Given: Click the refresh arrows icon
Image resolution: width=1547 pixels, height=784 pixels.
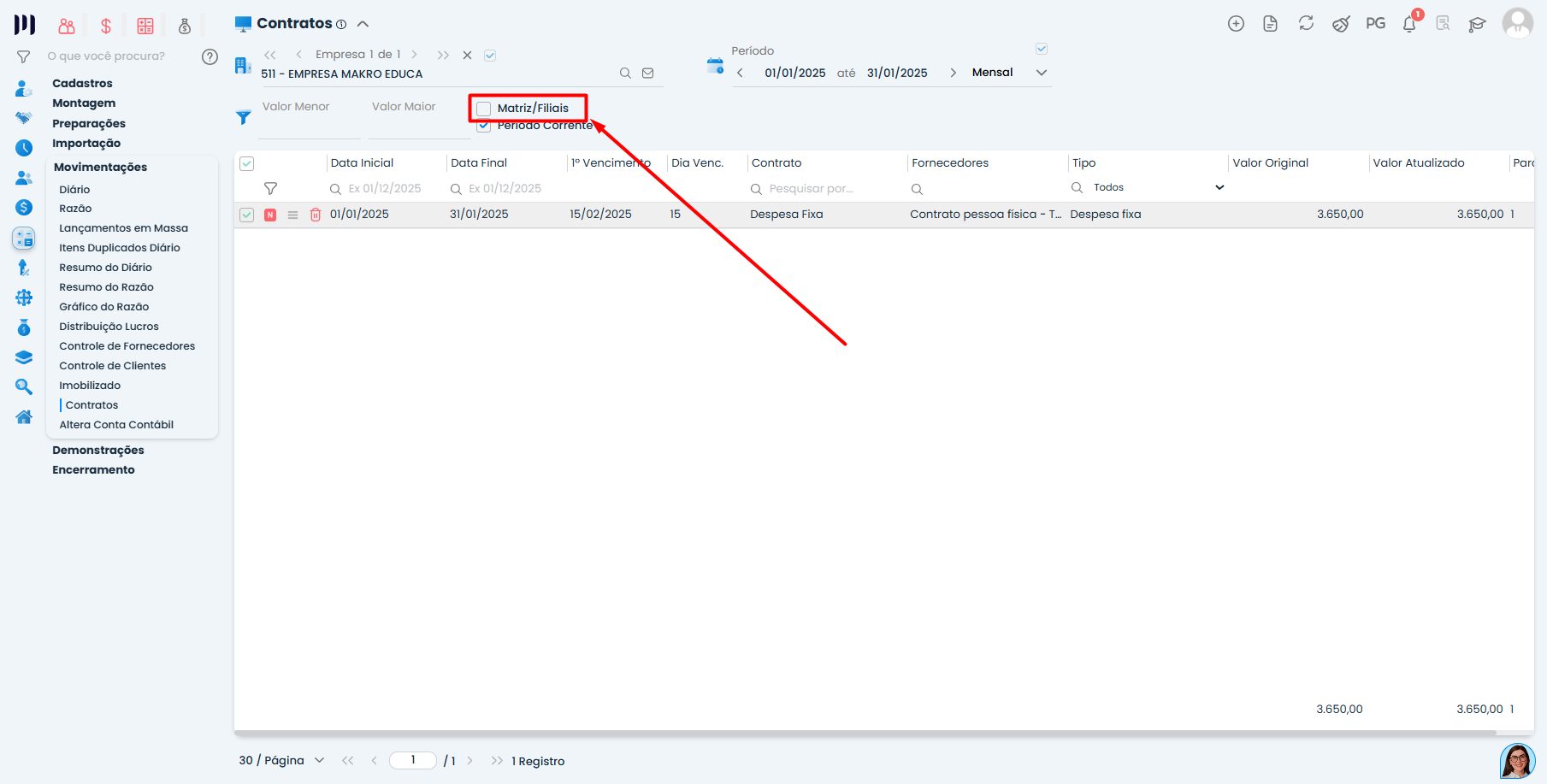Looking at the screenshot, I should pyautogui.click(x=1306, y=24).
